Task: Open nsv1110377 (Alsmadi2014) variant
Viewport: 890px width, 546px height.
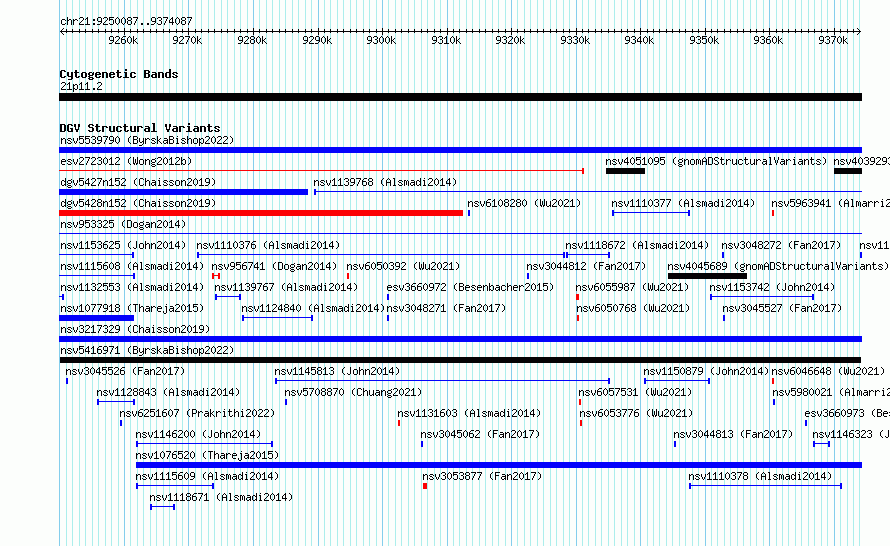Action: tap(683, 203)
